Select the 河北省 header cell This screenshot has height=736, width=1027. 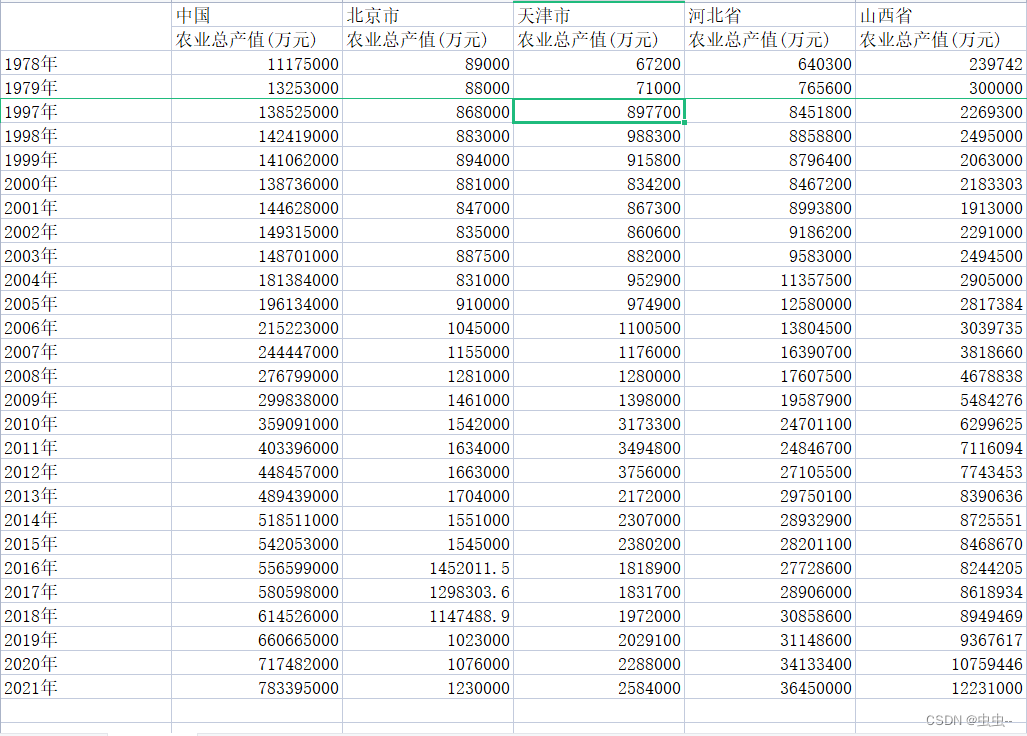click(770, 15)
